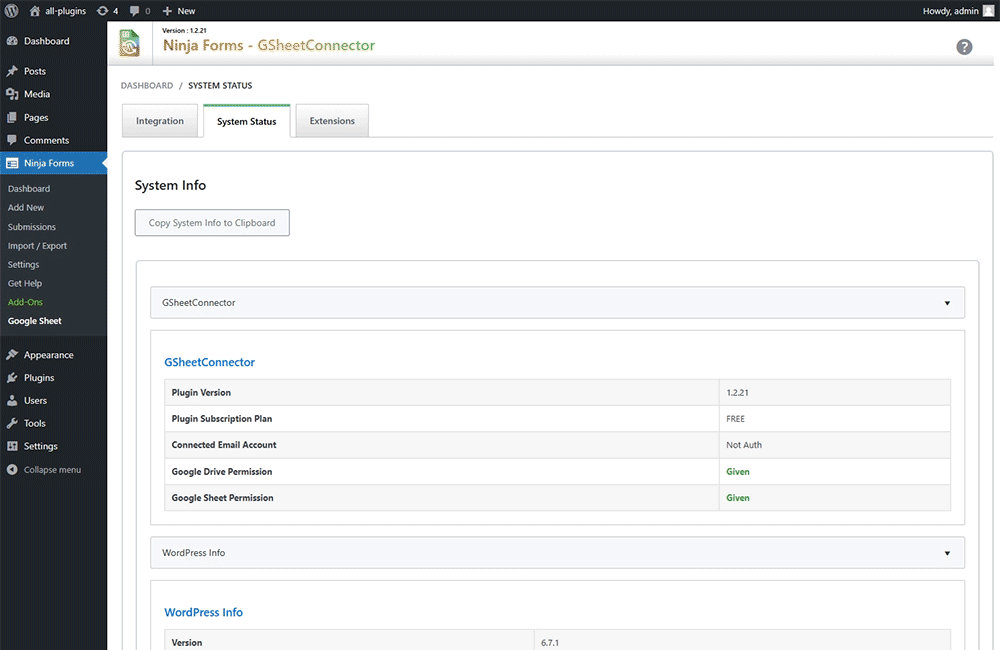Click the Comments bubble icon in sidebar

(12, 140)
